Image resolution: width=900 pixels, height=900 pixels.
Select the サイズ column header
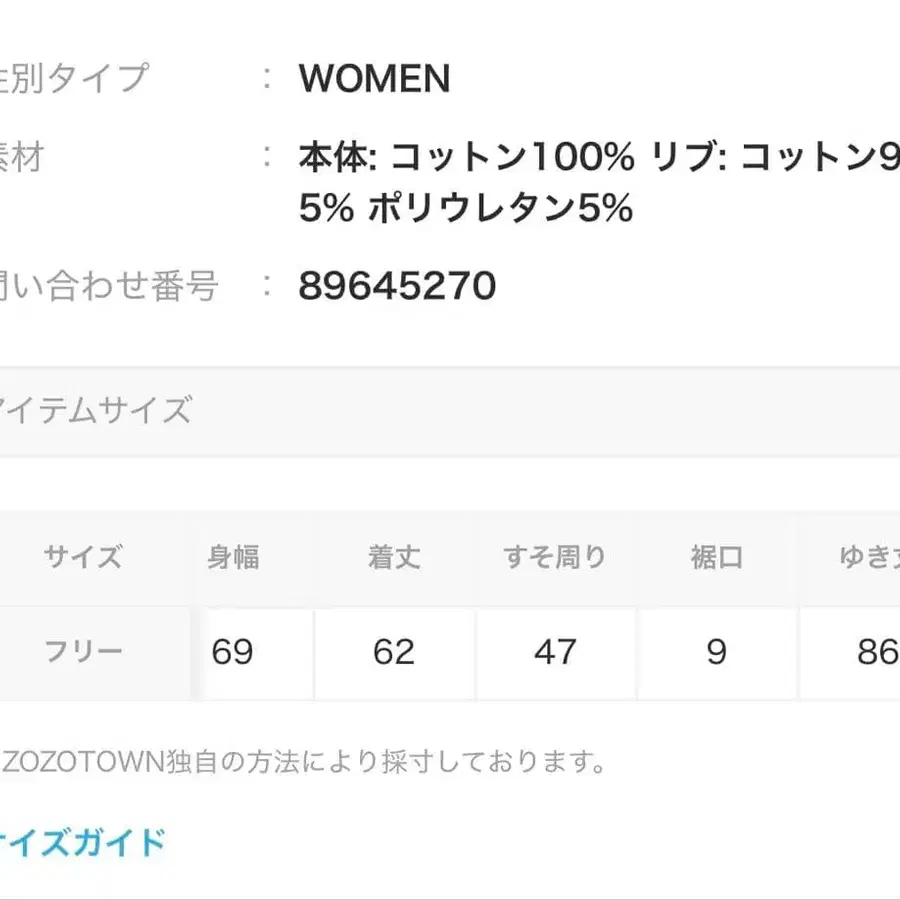(83, 557)
